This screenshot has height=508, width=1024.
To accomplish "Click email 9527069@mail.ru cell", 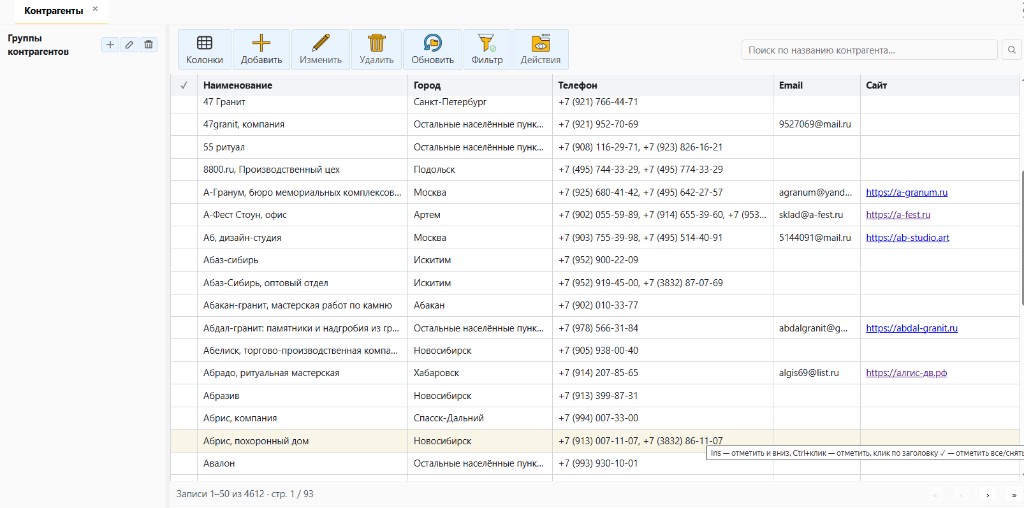I will pyautogui.click(x=817, y=125).
